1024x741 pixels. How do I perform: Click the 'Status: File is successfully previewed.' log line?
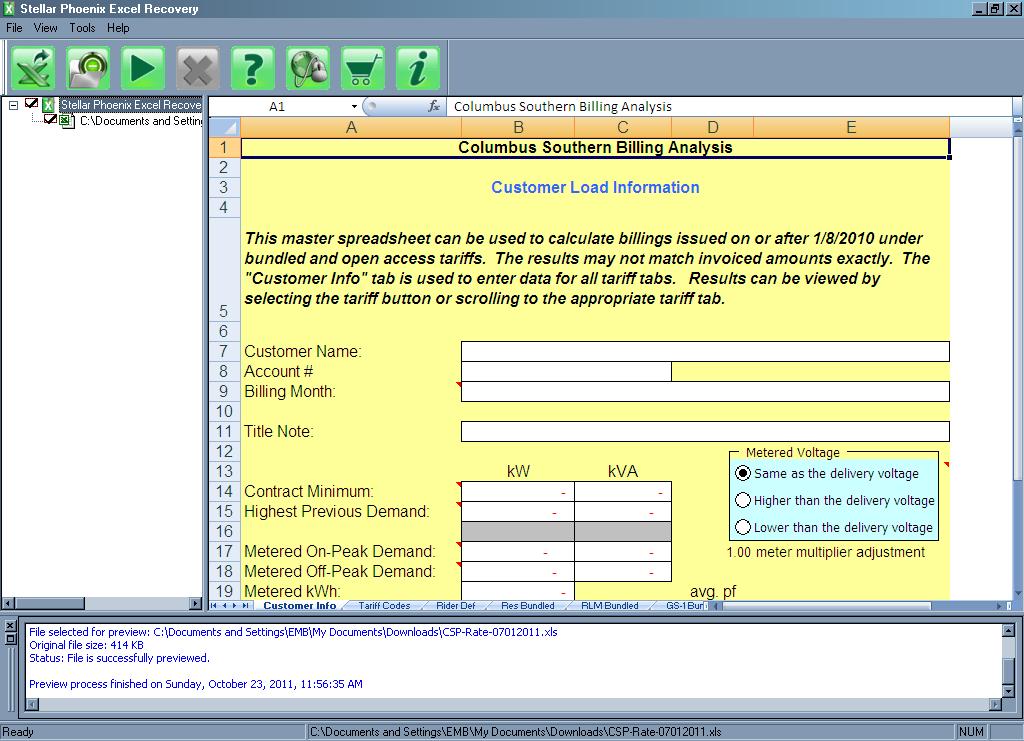click(120, 658)
